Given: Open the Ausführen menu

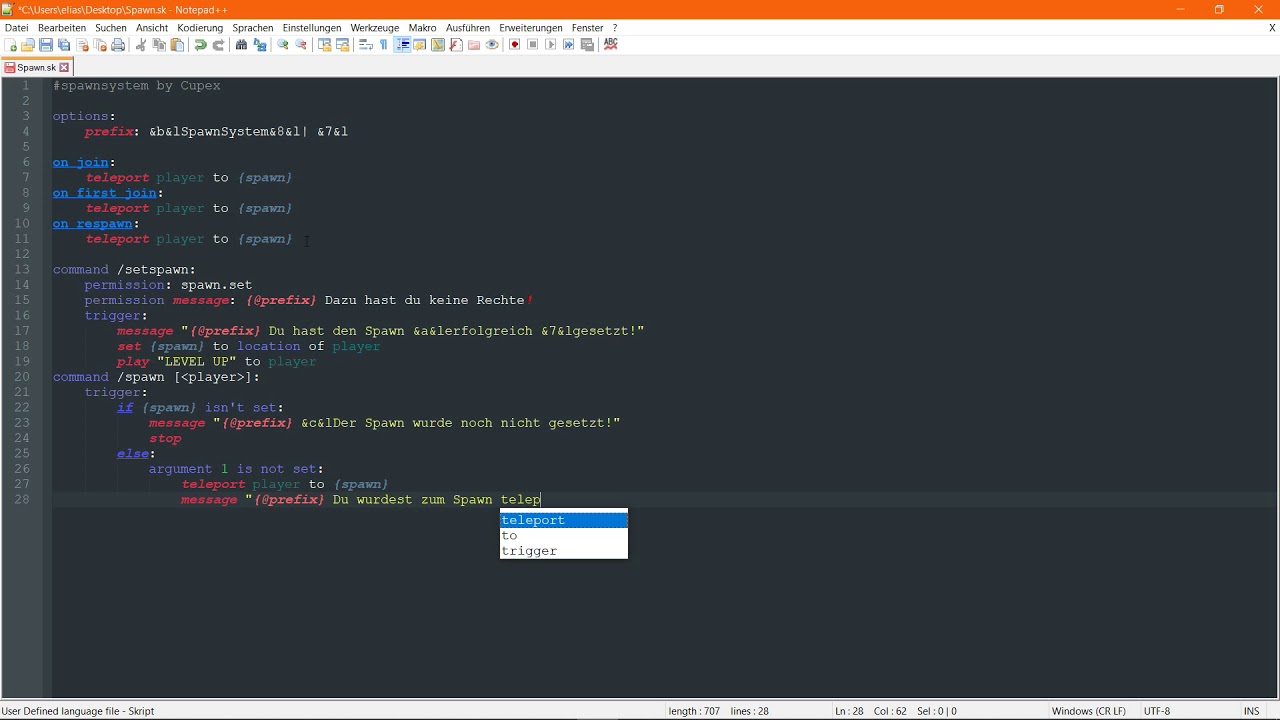Looking at the screenshot, I should click(468, 28).
